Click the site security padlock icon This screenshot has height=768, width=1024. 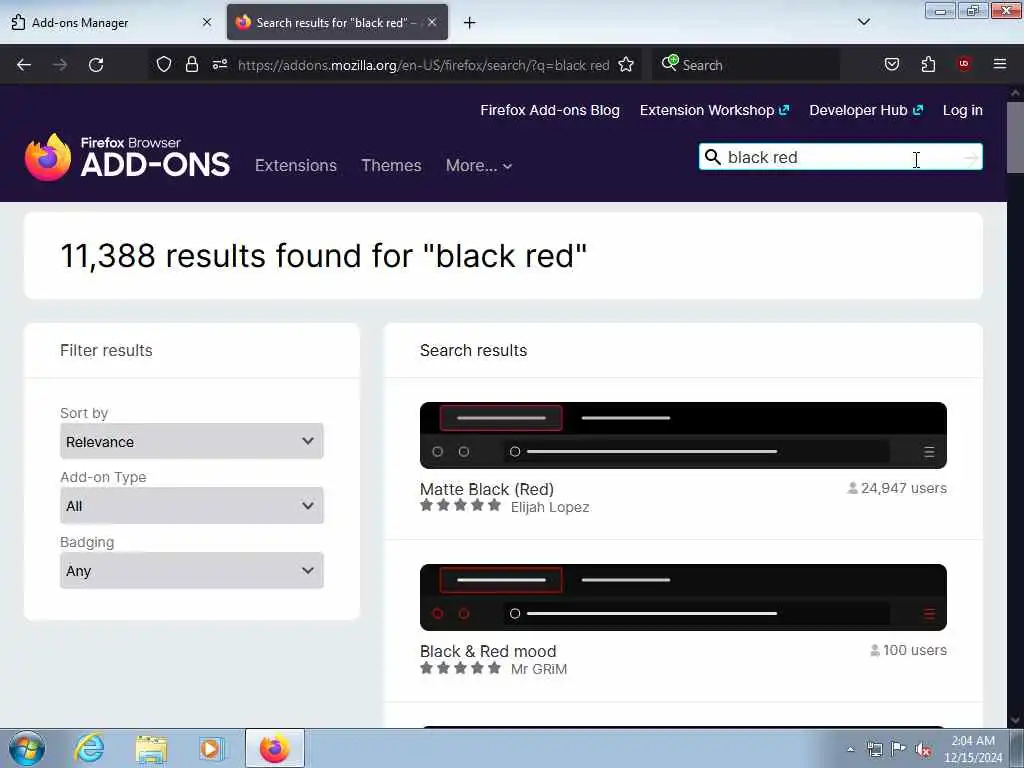click(x=191, y=64)
